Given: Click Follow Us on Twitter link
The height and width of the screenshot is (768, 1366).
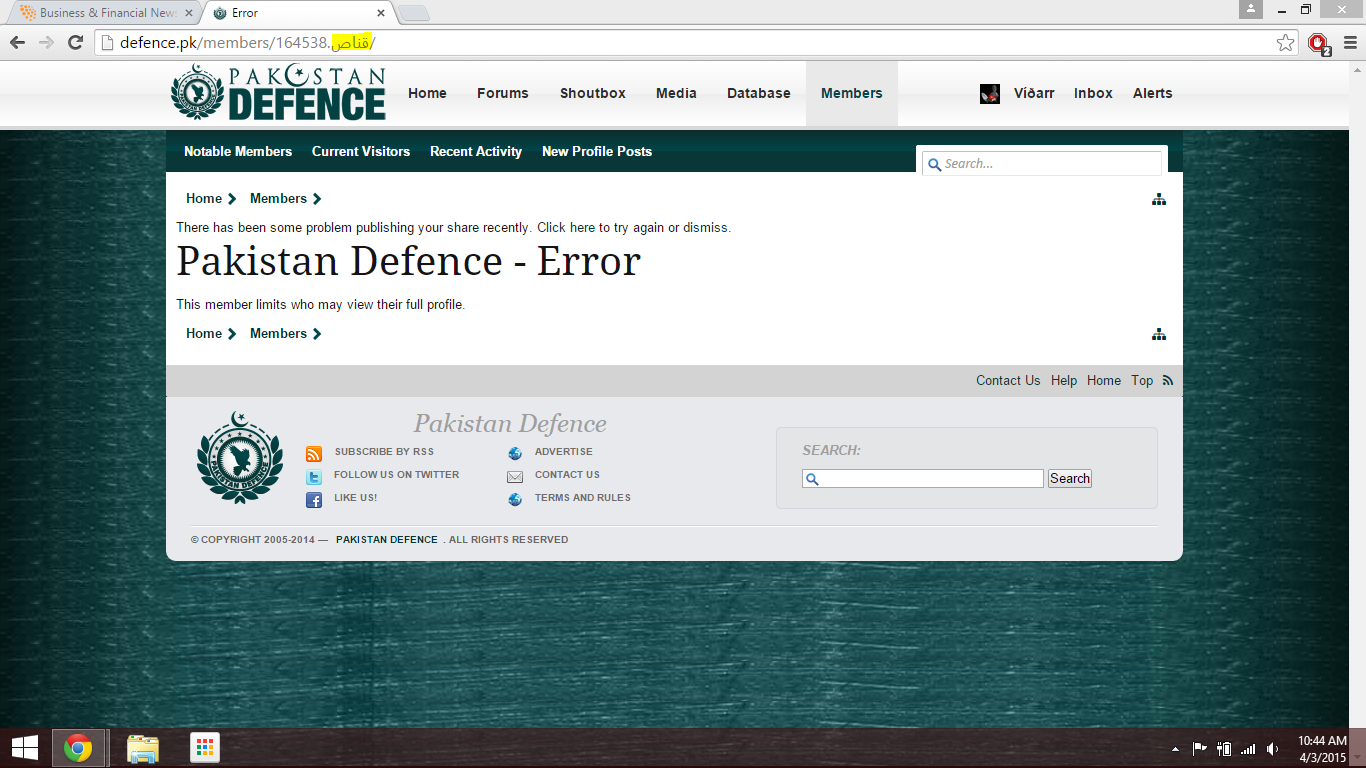Looking at the screenshot, I should [396, 475].
